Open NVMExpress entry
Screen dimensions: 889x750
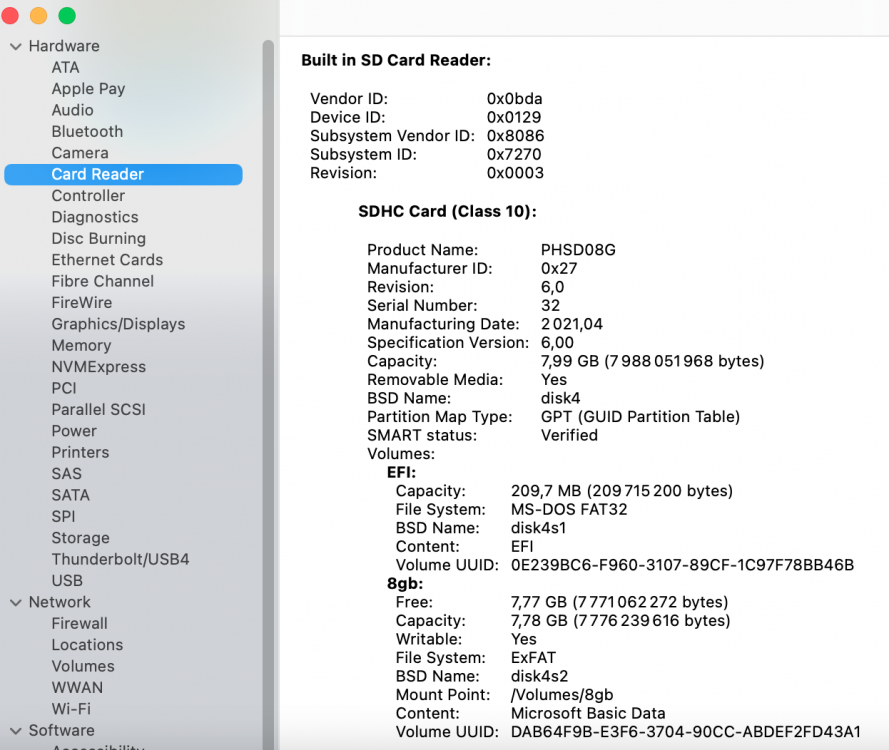pyautogui.click(x=98, y=367)
